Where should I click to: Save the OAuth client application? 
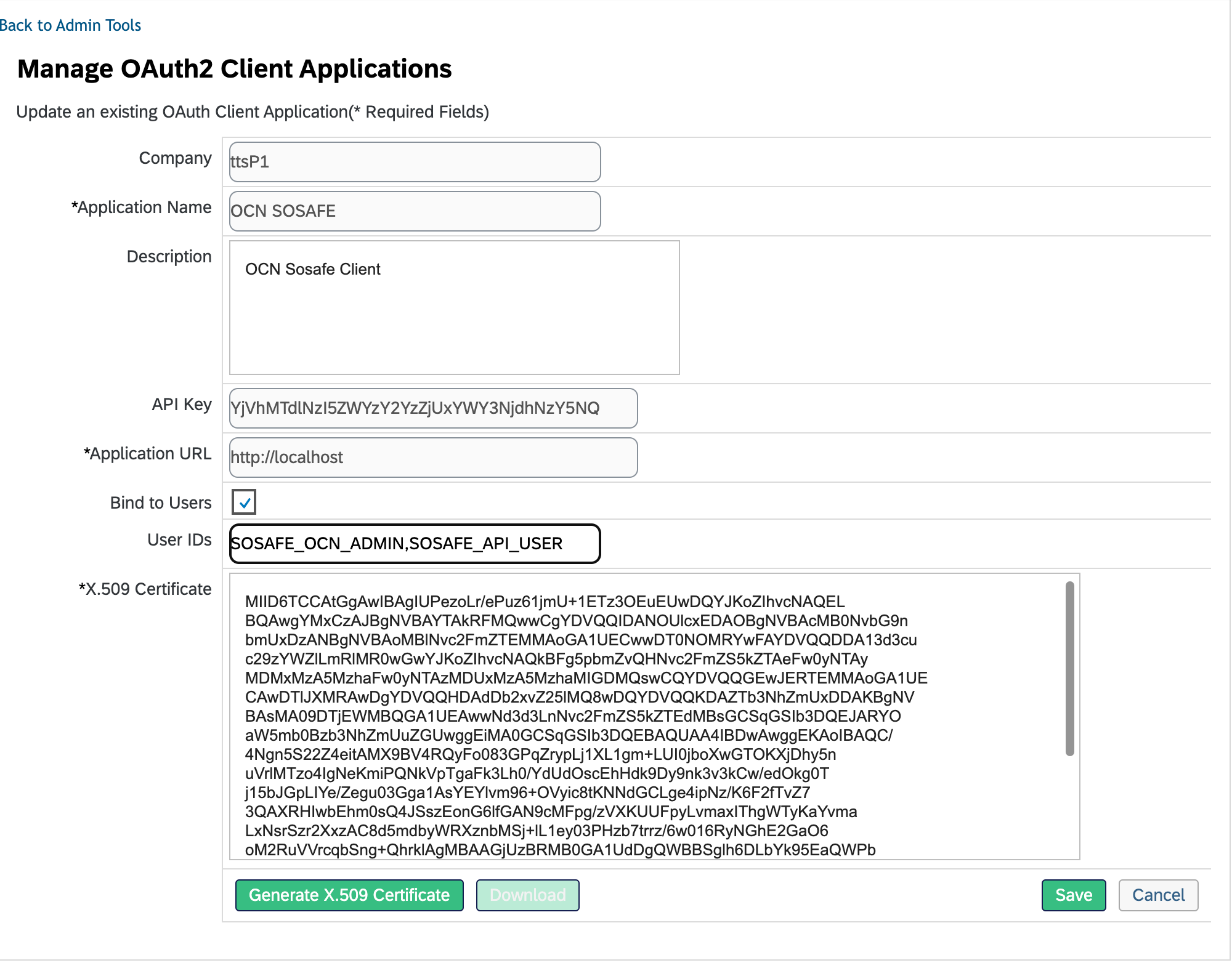click(1073, 895)
